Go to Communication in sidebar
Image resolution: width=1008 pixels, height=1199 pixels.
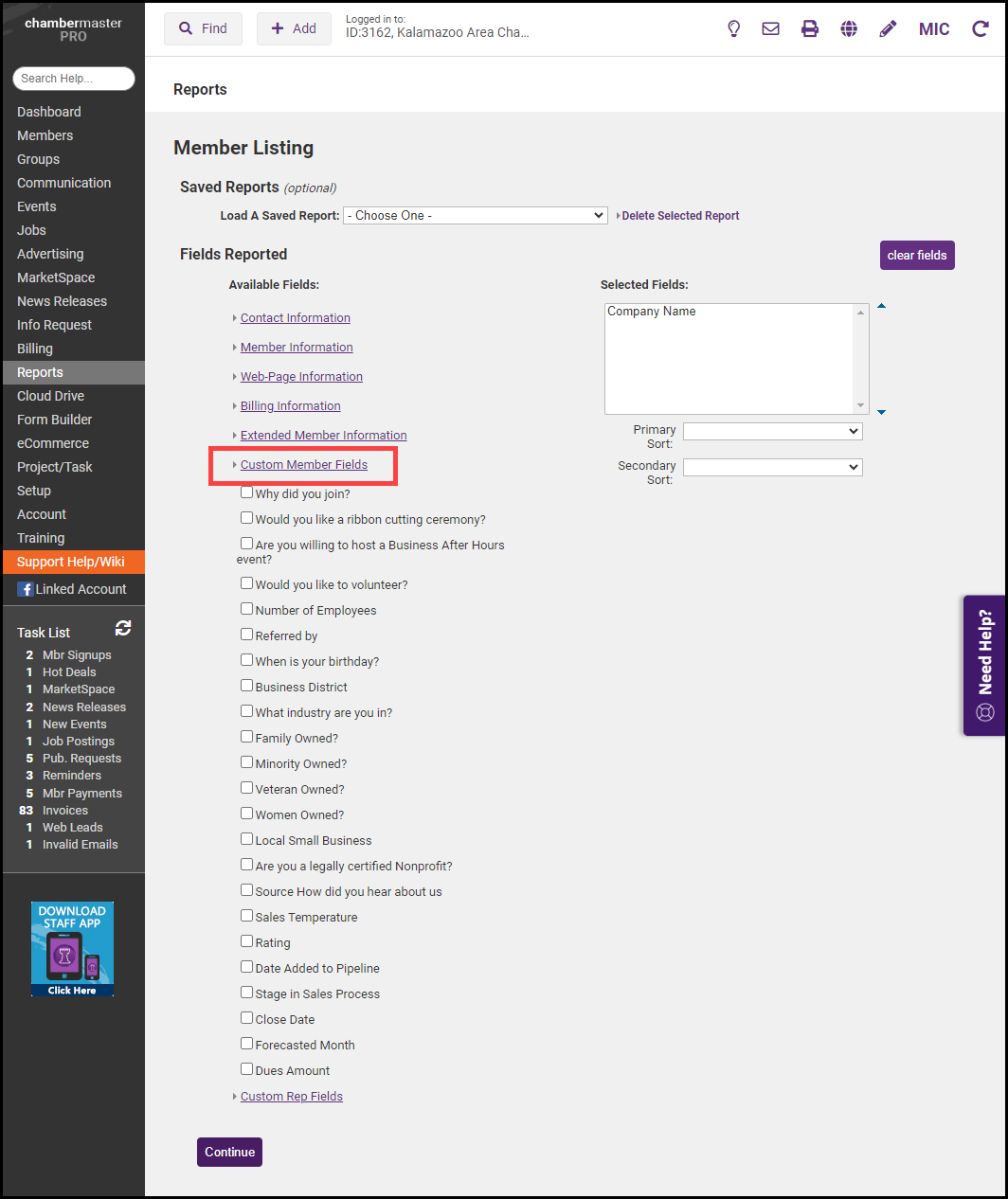(63, 183)
